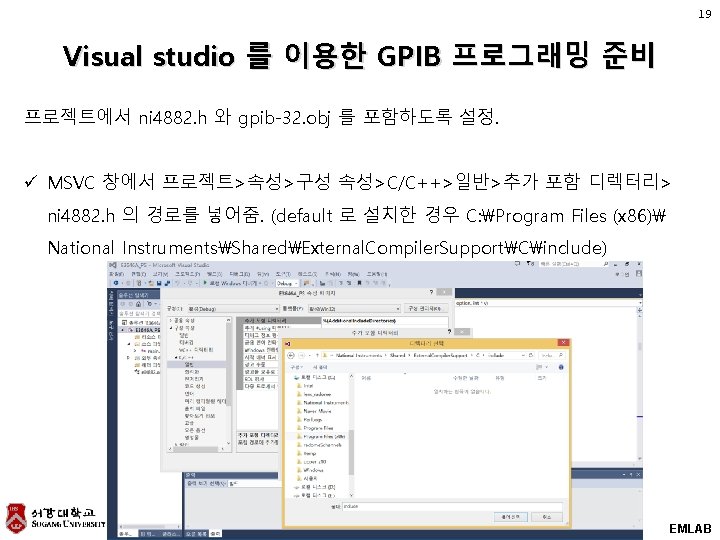Open the Organize dropdown in folder dialog
720x540 pixels.
[297, 367]
